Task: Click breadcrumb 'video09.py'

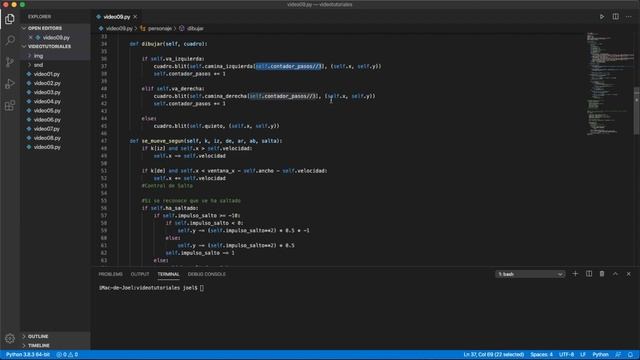Action: [x=119, y=29]
